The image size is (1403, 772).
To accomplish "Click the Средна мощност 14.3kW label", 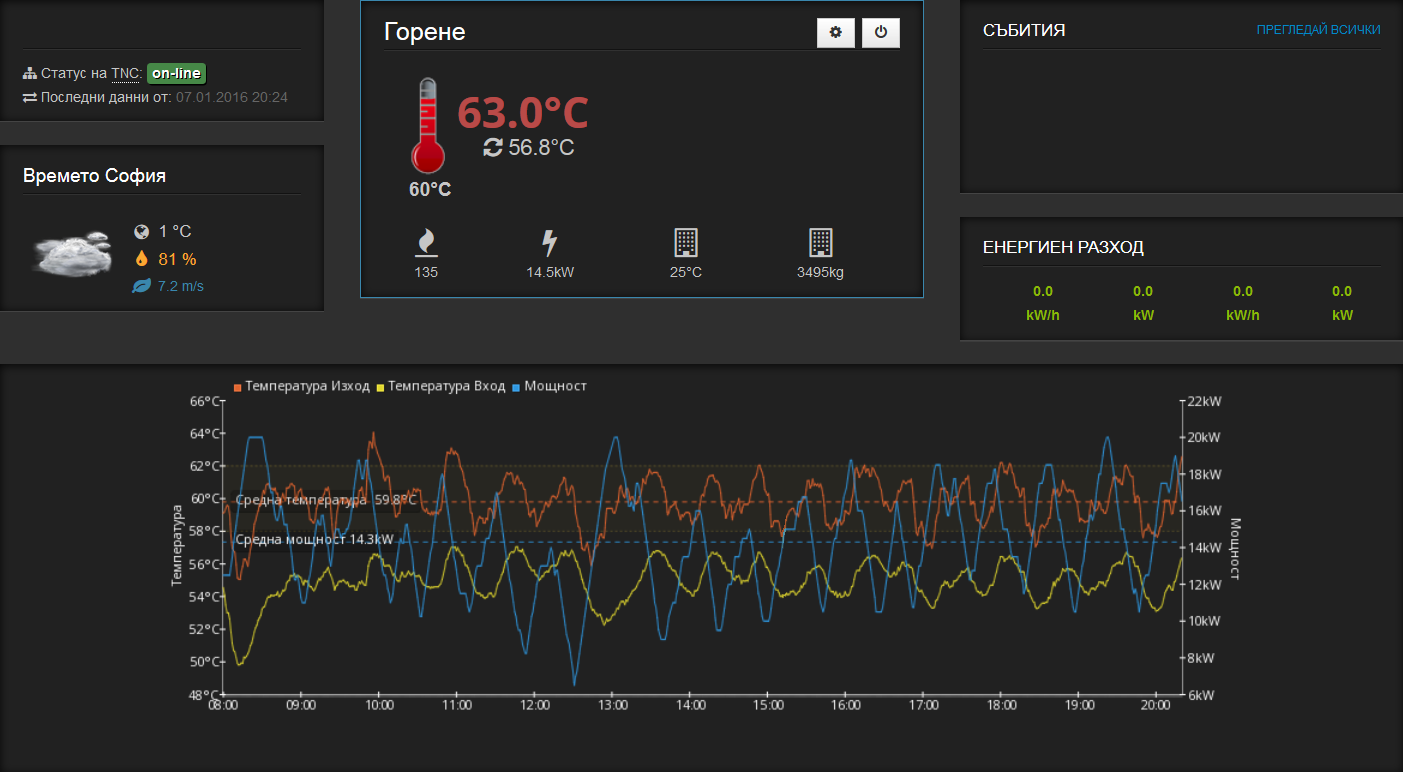I will pyautogui.click(x=314, y=540).
